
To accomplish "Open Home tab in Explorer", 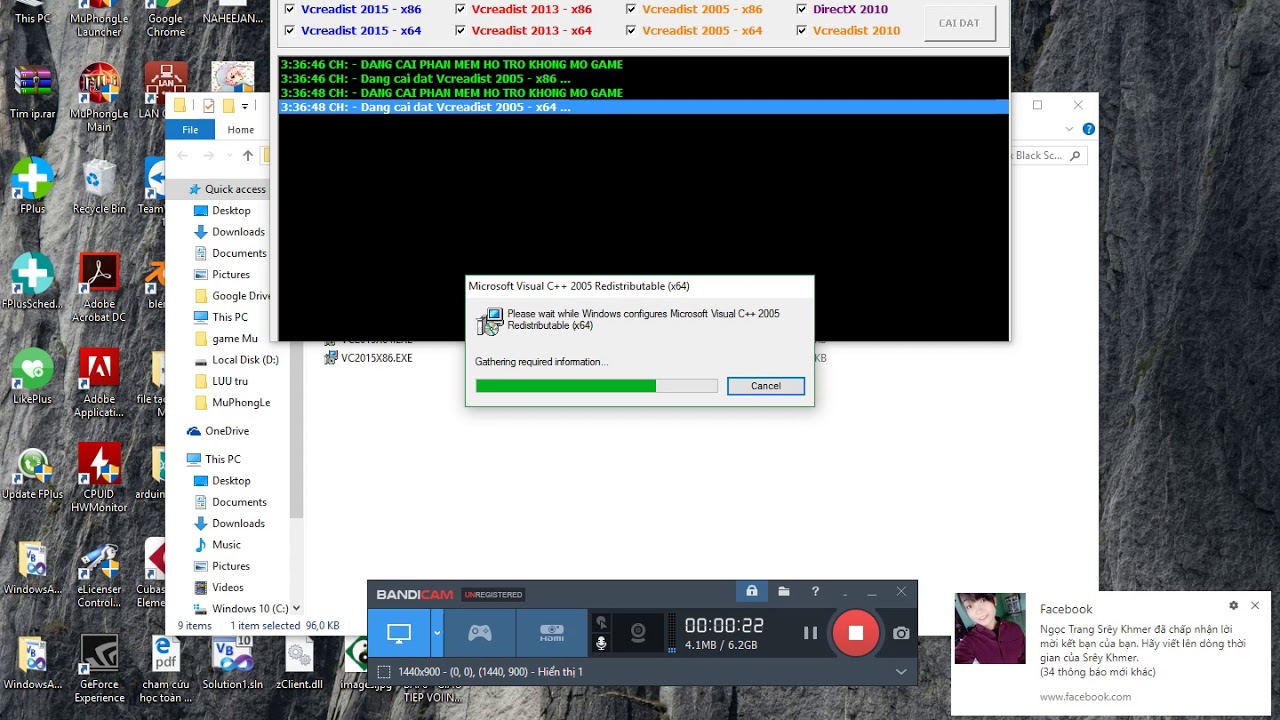I will click(x=240, y=130).
